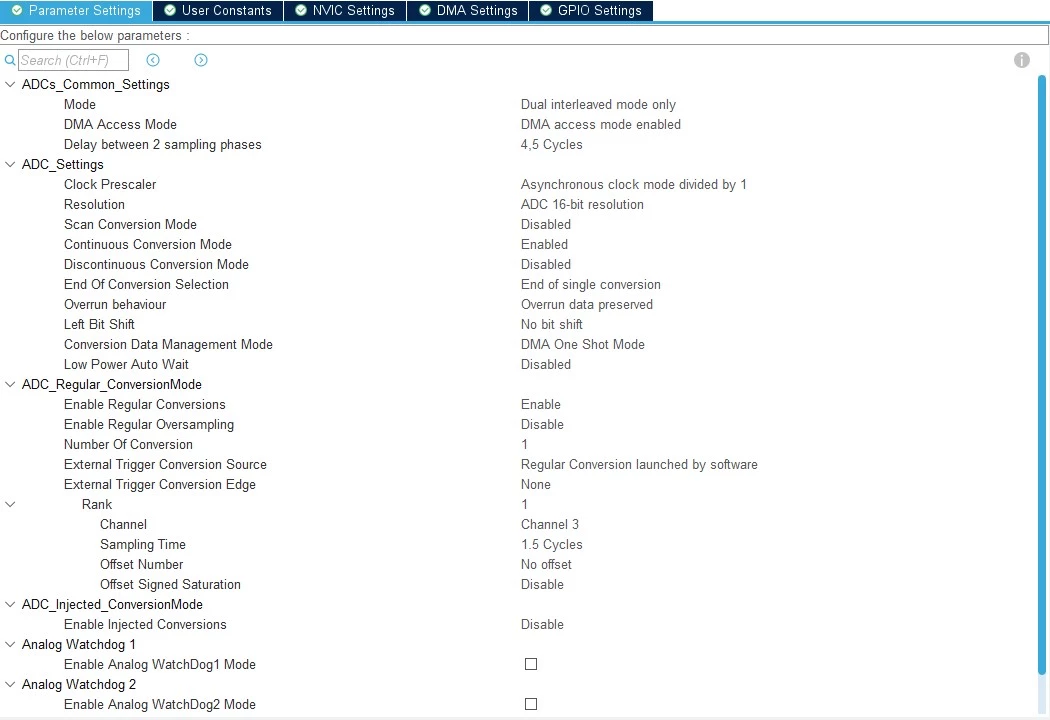Collapse ADC_Regular_ConversionMode group
Viewport: 1050px width, 720px height.
[x=10, y=384]
